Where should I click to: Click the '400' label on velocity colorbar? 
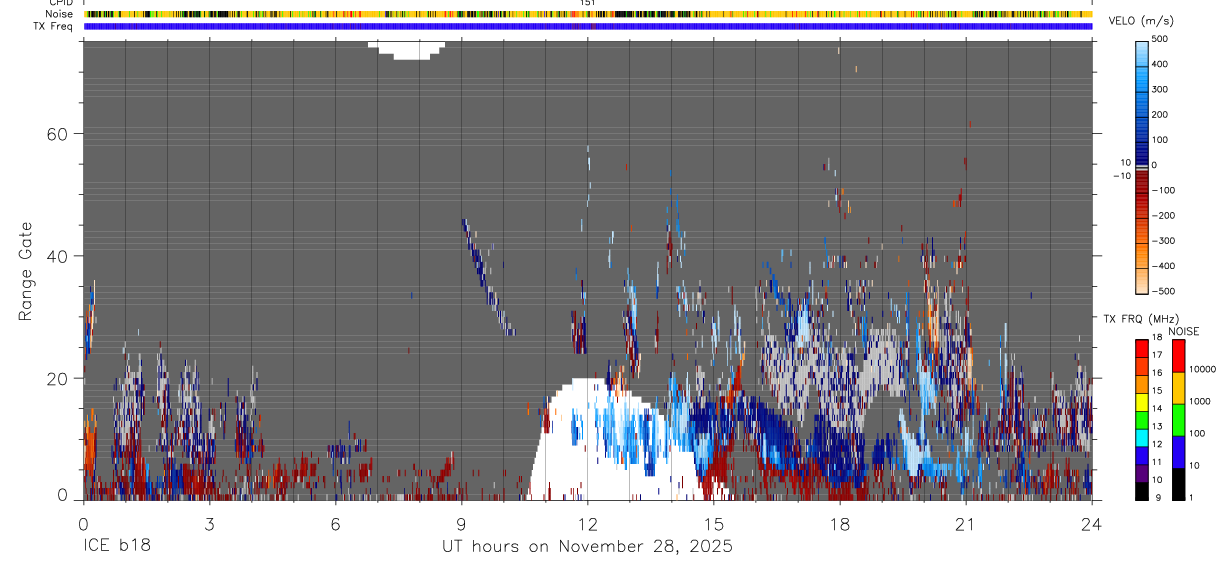[1160, 64]
